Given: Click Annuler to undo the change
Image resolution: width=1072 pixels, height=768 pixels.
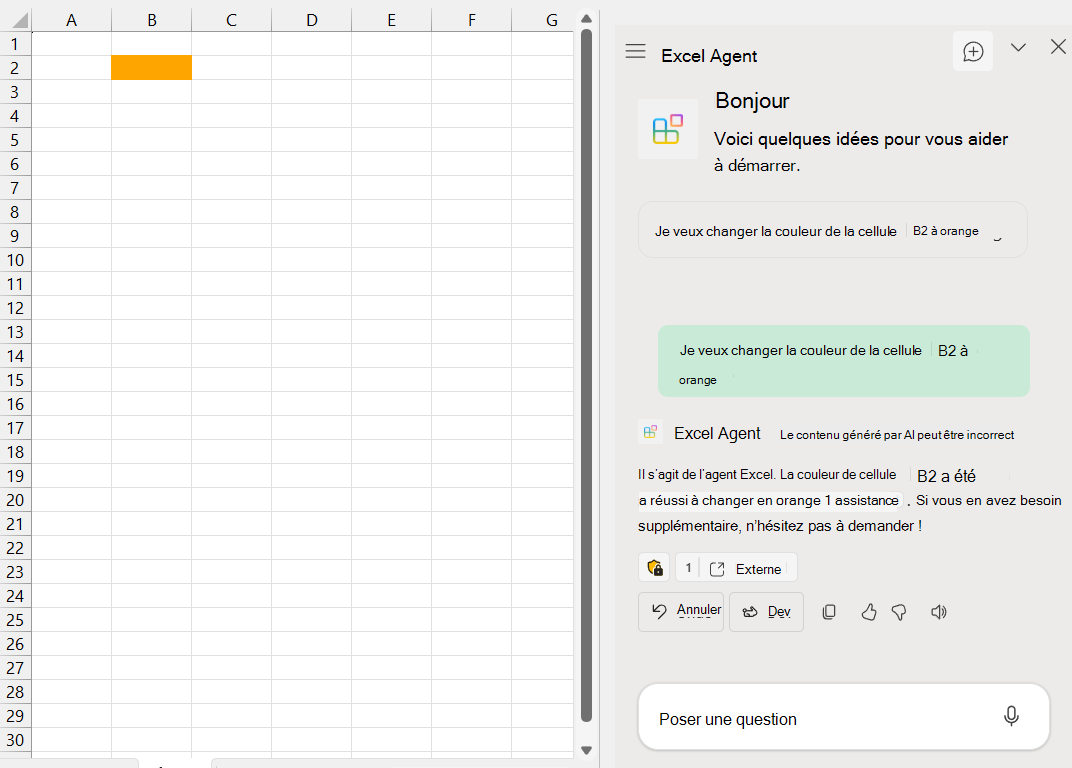Looking at the screenshot, I should [681, 611].
